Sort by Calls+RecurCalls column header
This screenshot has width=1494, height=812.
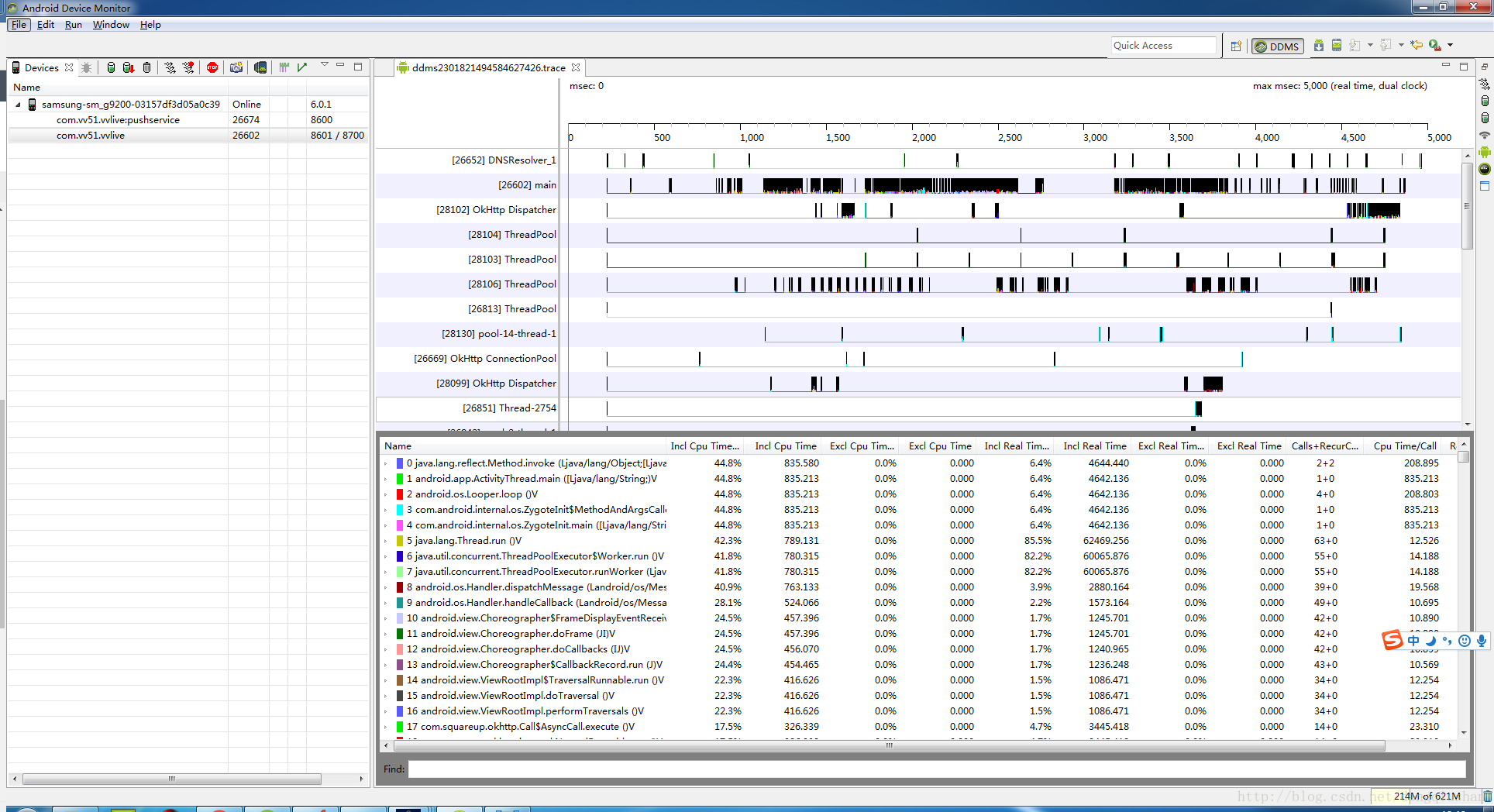1325,446
